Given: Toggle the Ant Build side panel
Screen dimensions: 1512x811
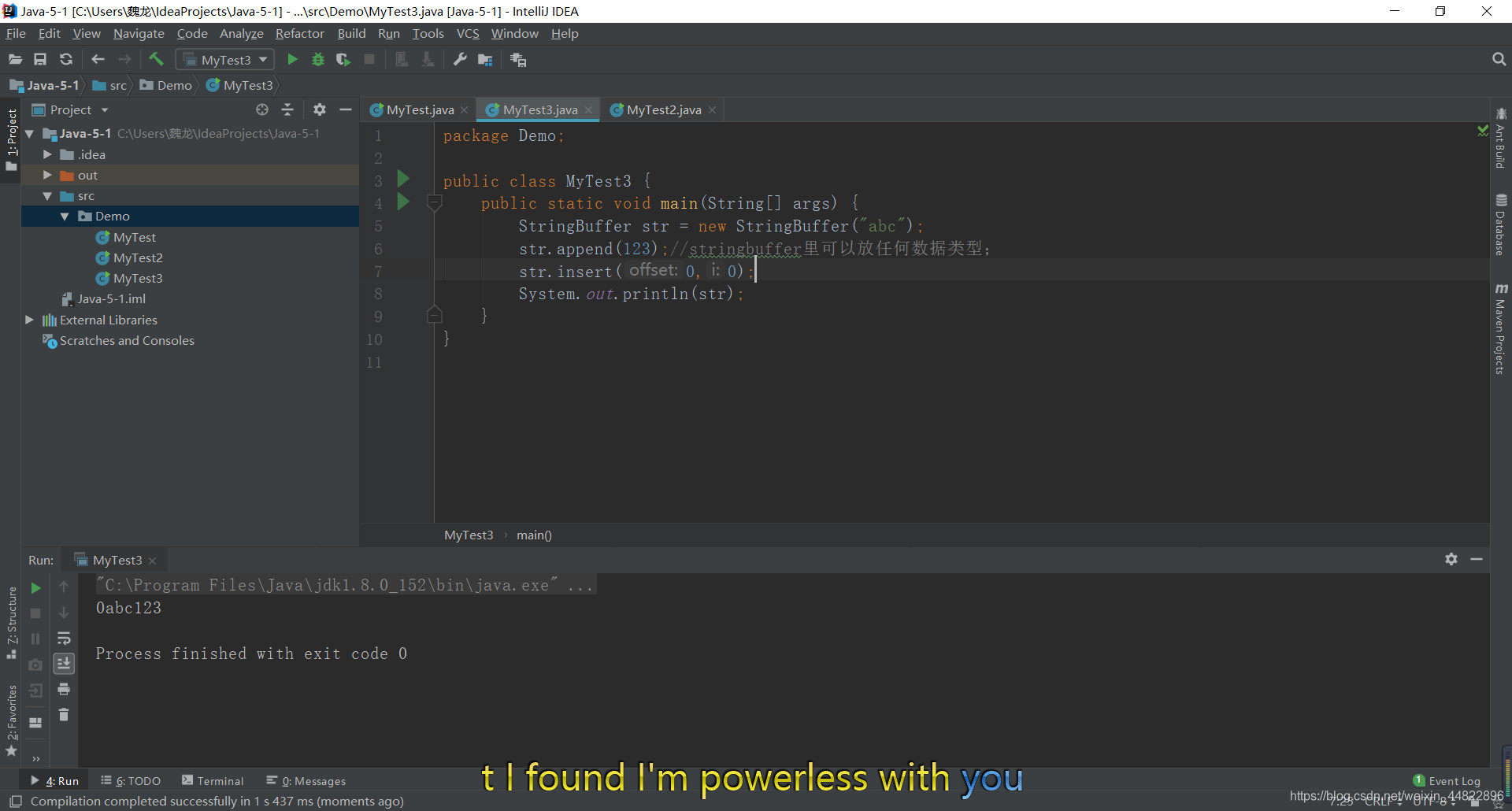Looking at the screenshot, I should pos(1501,139).
